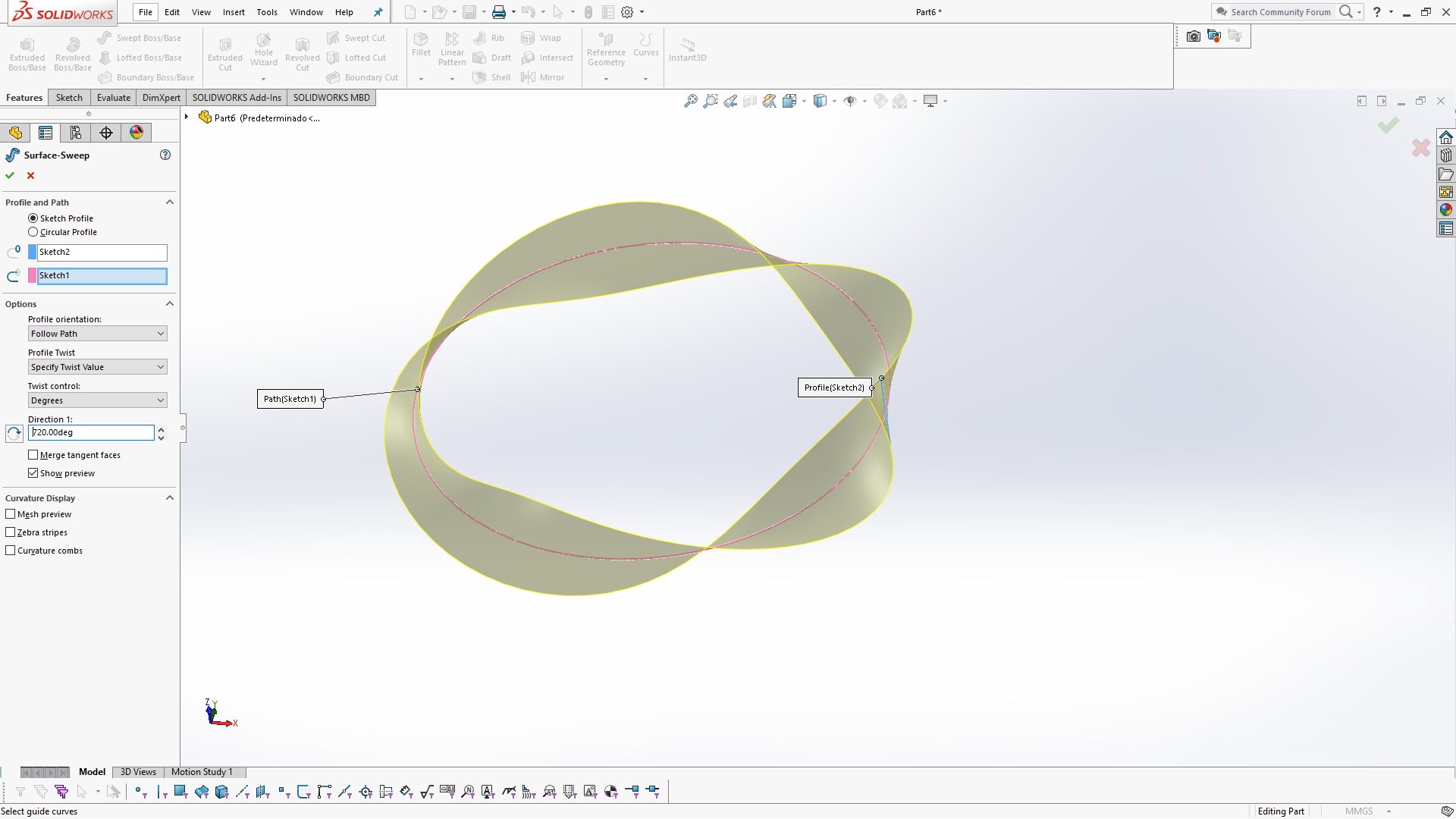Open the Appearances panel on right sidebar

[1447, 209]
